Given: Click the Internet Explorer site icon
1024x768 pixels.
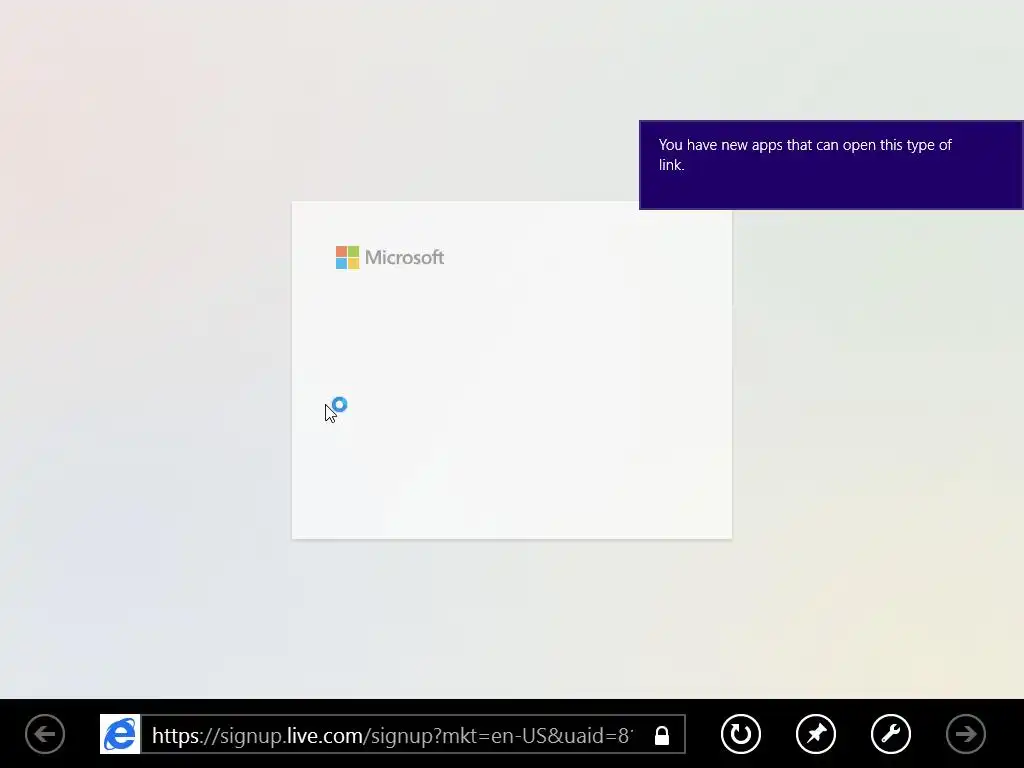Looking at the screenshot, I should coord(120,734).
